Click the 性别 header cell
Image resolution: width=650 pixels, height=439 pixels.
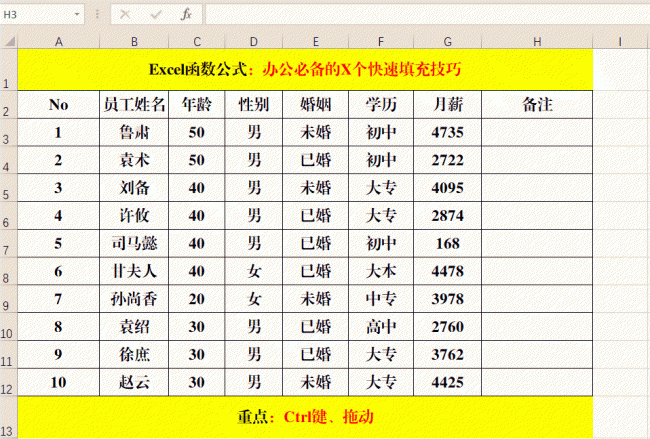(x=254, y=104)
